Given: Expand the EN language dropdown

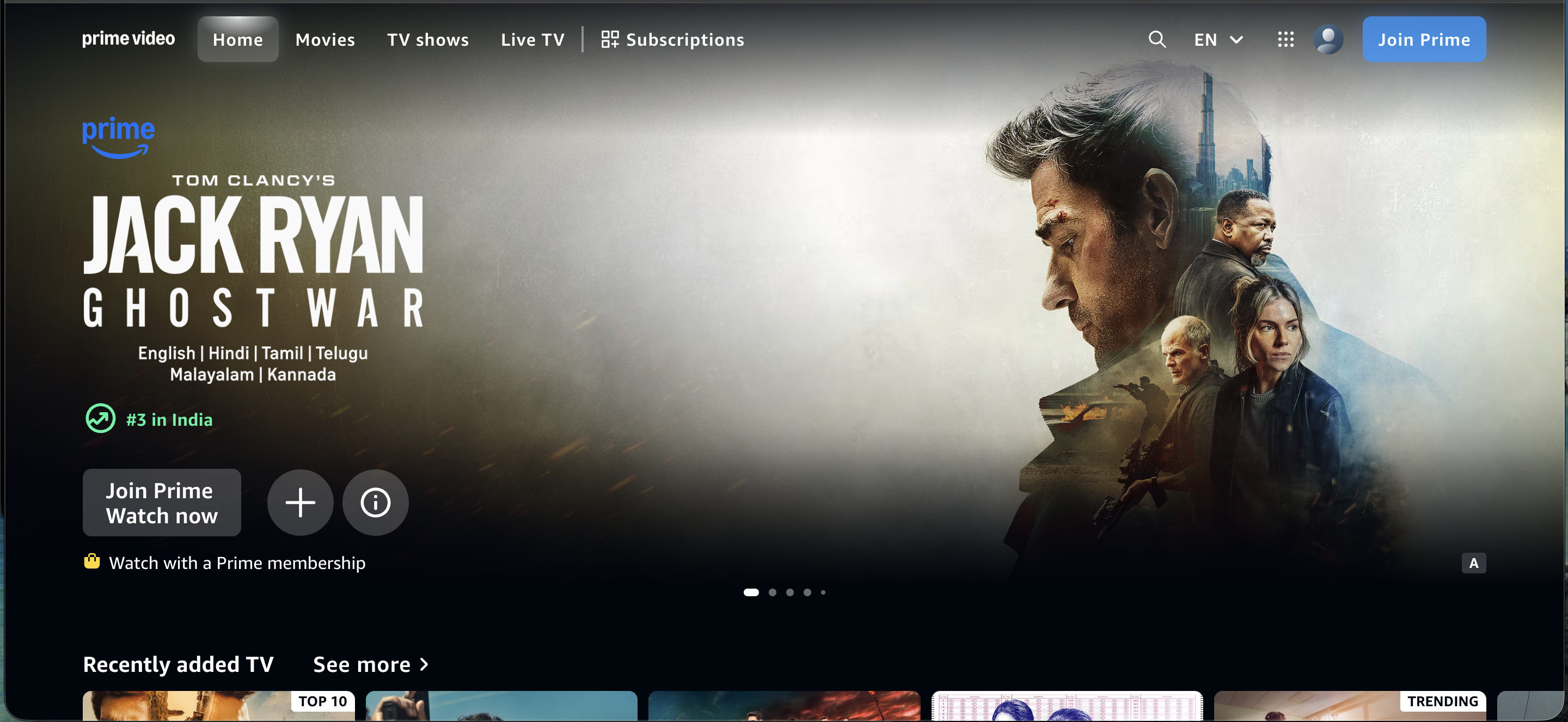Looking at the screenshot, I should [1218, 40].
